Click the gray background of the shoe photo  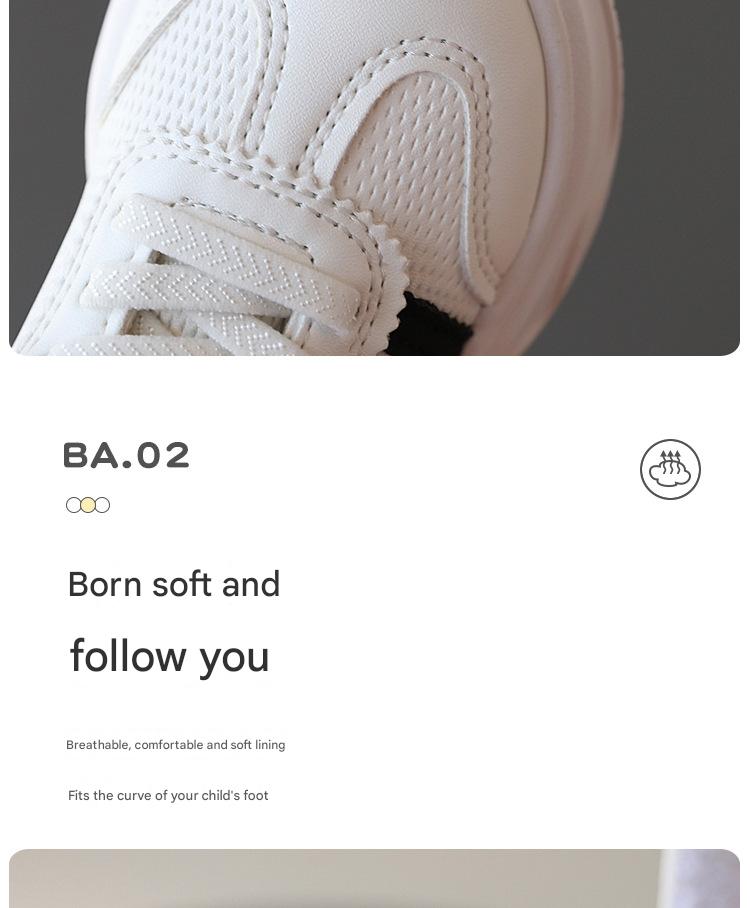point(683,174)
